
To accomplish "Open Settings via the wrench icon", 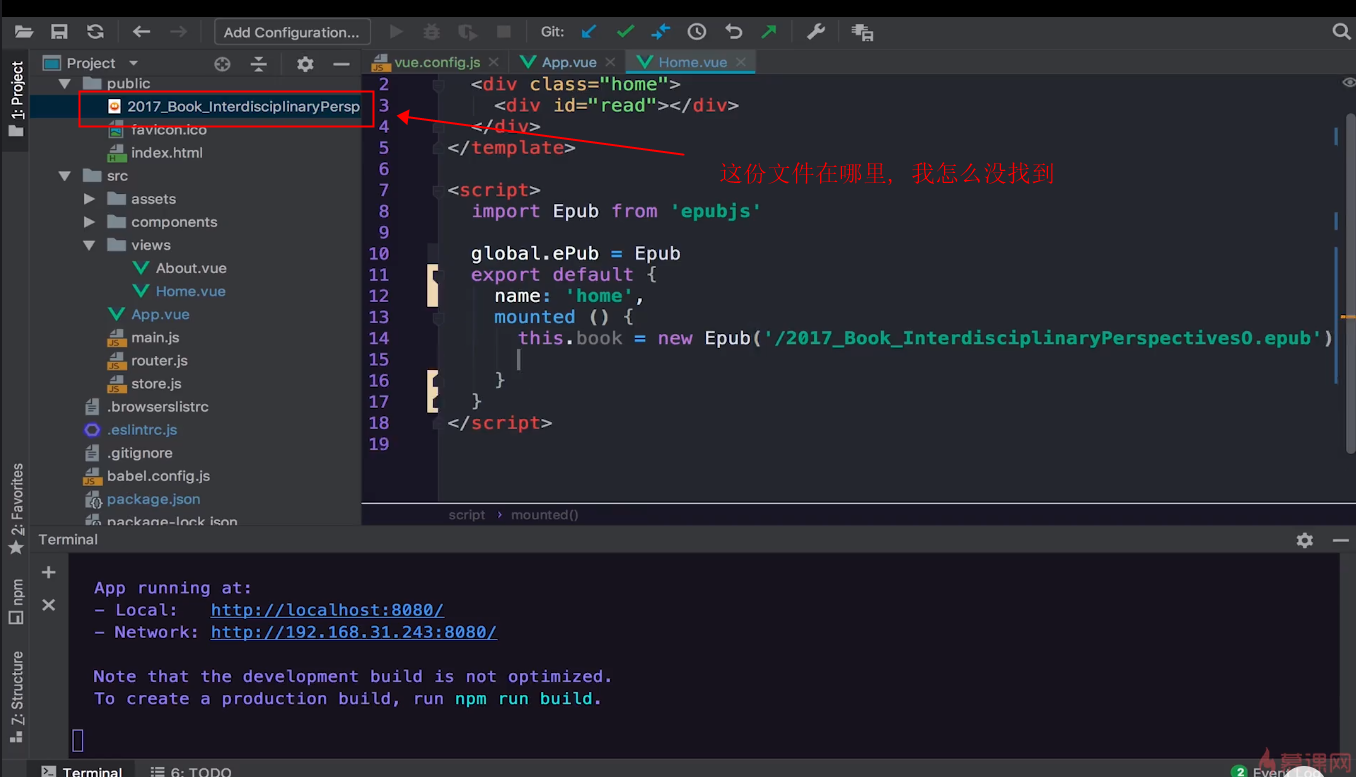I will coord(816,32).
